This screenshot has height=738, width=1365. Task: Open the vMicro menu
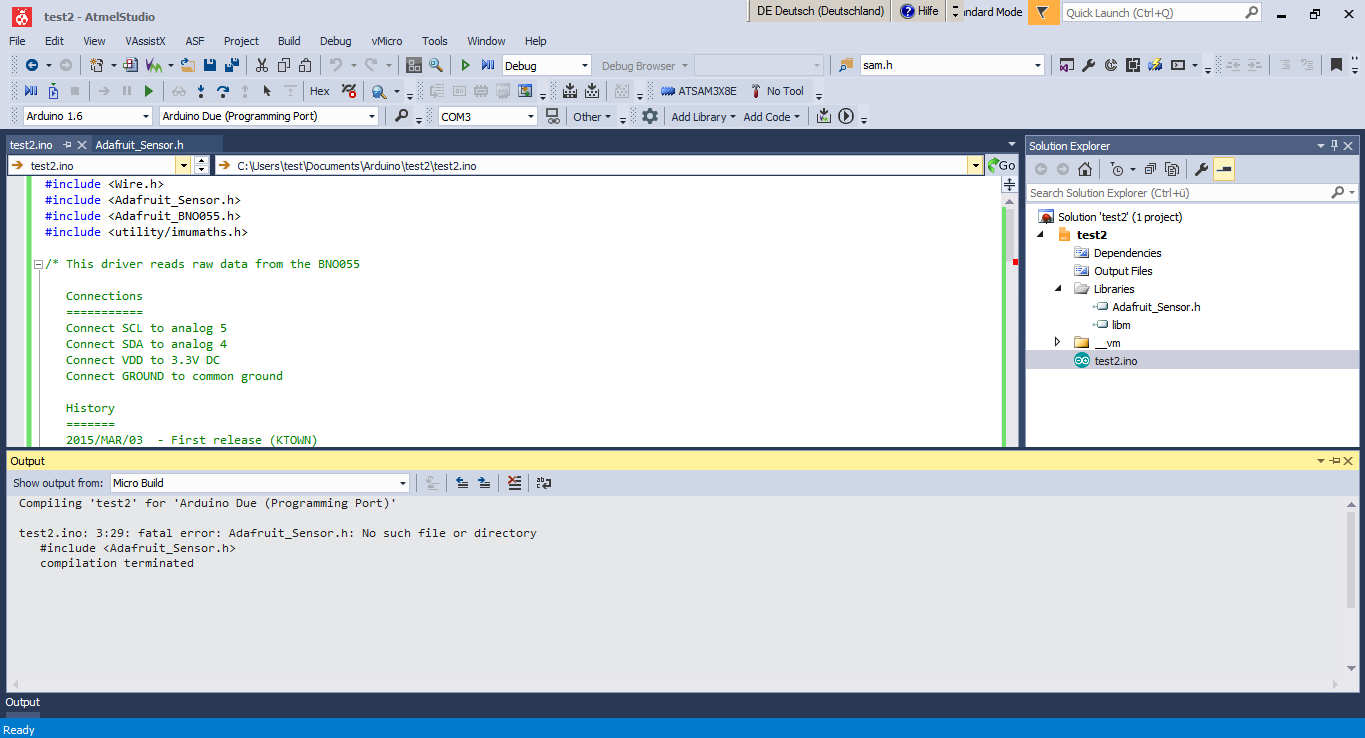pyautogui.click(x=387, y=41)
